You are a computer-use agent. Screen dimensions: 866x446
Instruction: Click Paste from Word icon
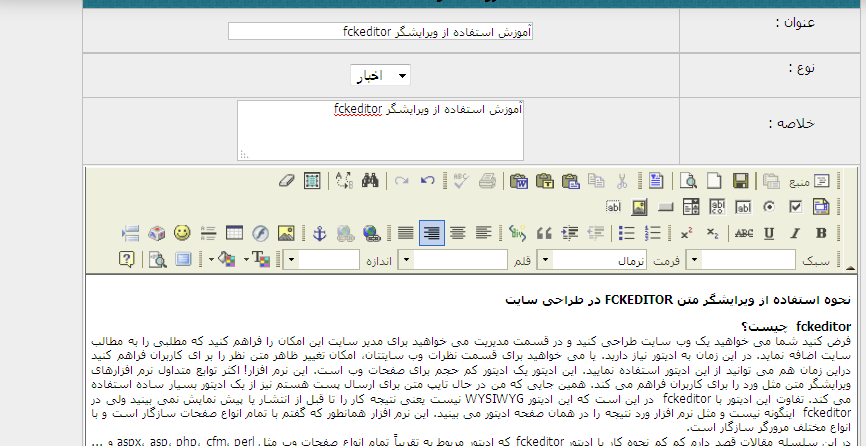tap(519, 180)
